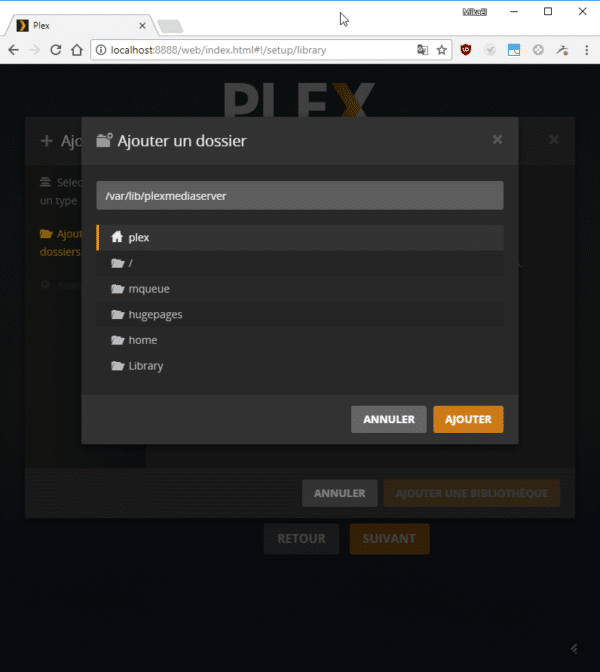Switch to the Plex tab

click(x=81, y=26)
